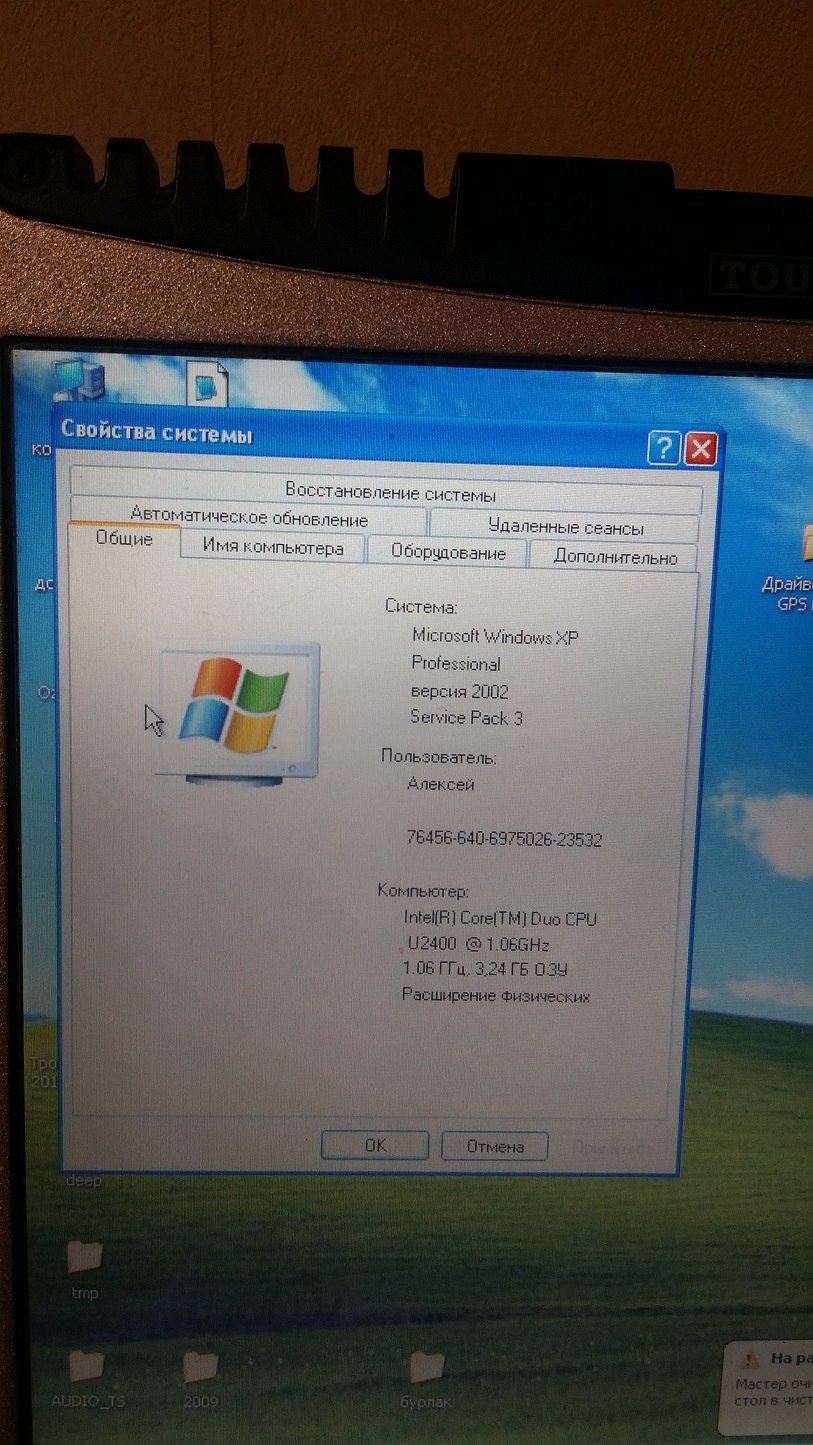Viewport: 813px width, 1445px height.
Task: Confirm with the OK button
Action: [375, 1146]
